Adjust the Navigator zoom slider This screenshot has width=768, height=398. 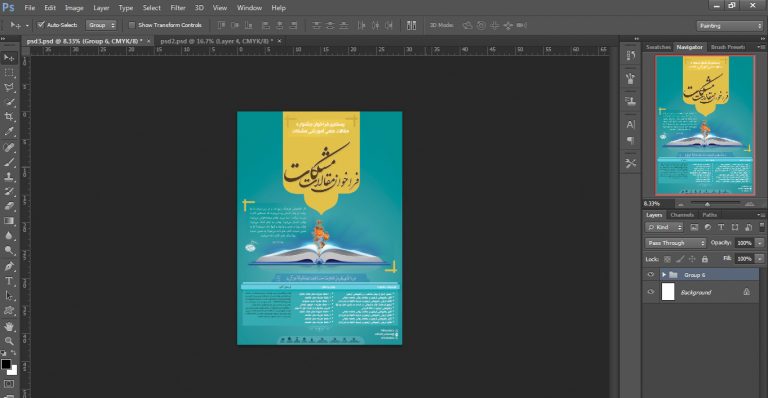pos(707,204)
